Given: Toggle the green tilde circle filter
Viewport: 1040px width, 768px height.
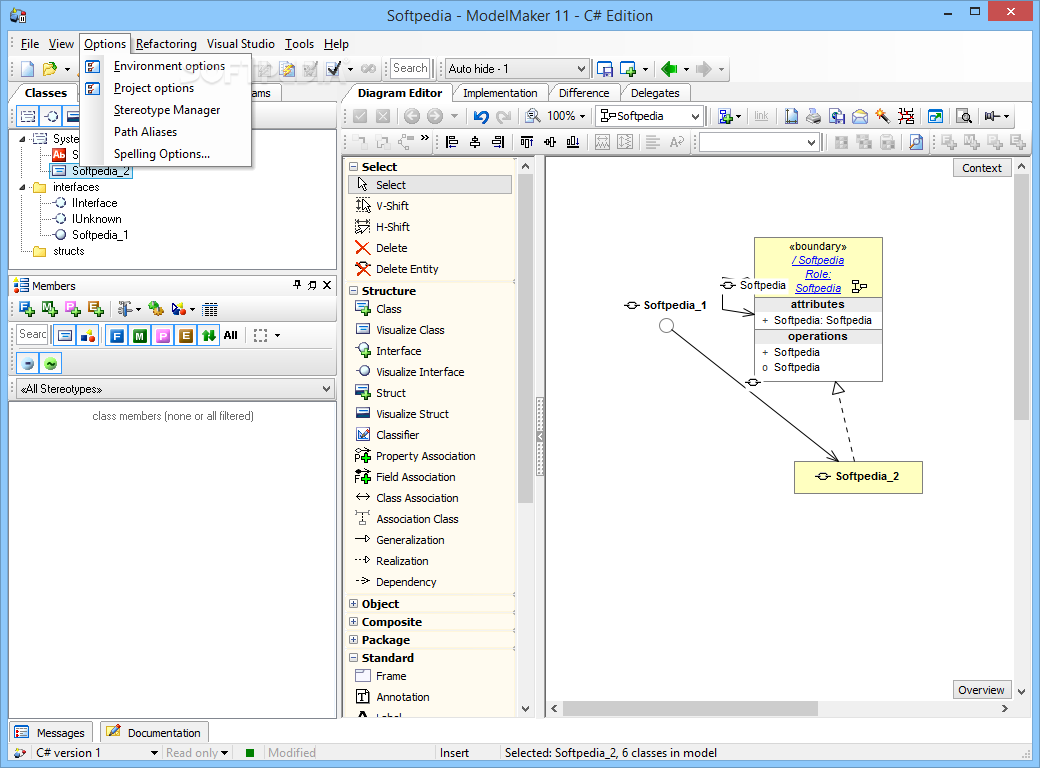Looking at the screenshot, I should pos(50,363).
